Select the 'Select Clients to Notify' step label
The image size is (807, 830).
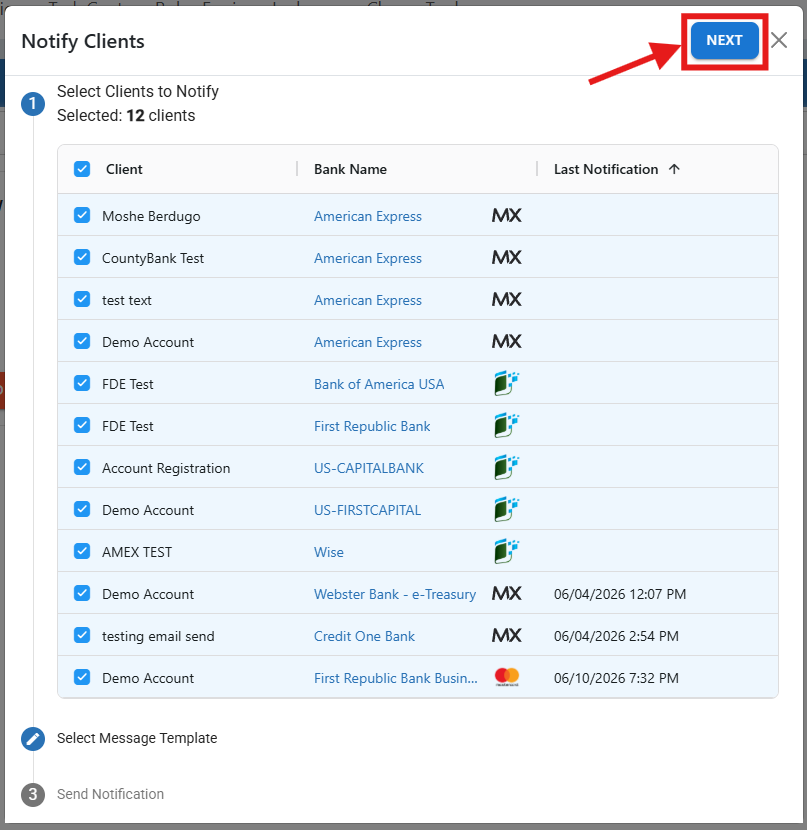click(x=138, y=92)
